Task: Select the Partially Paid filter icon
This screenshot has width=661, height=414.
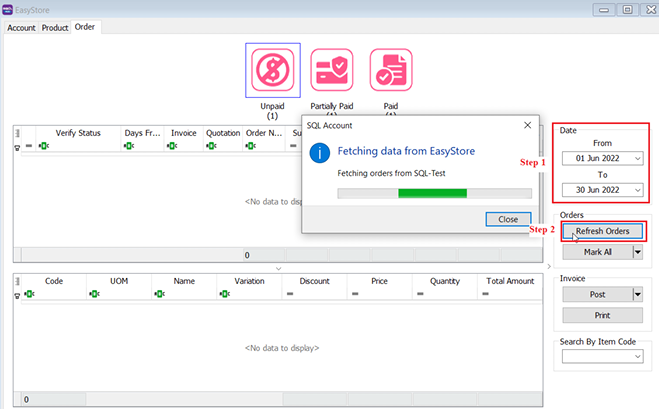Action: 331,70
